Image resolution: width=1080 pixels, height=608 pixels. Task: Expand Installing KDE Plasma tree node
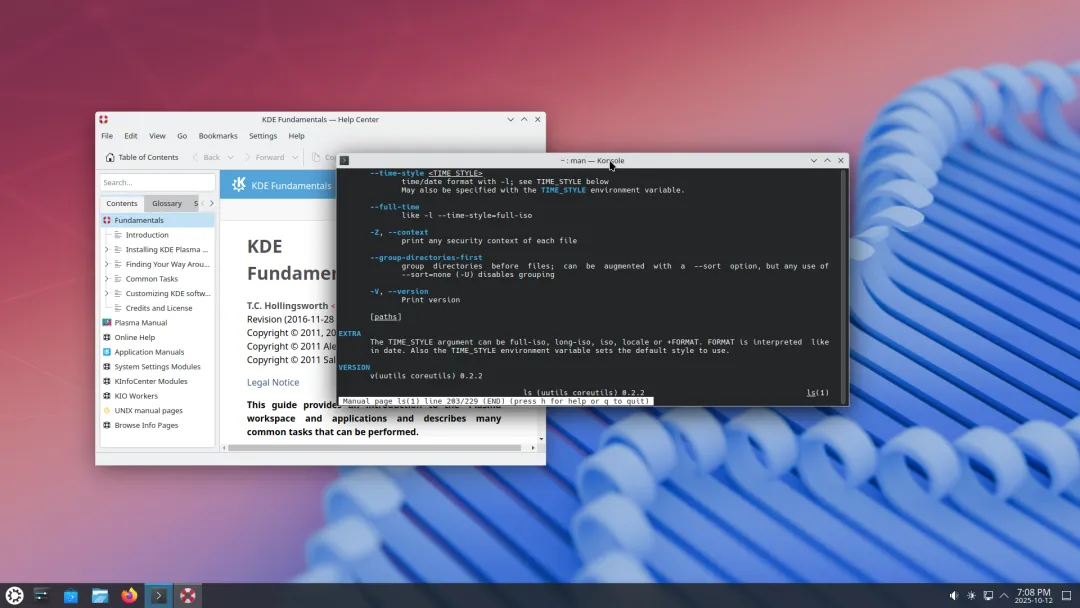107,249
